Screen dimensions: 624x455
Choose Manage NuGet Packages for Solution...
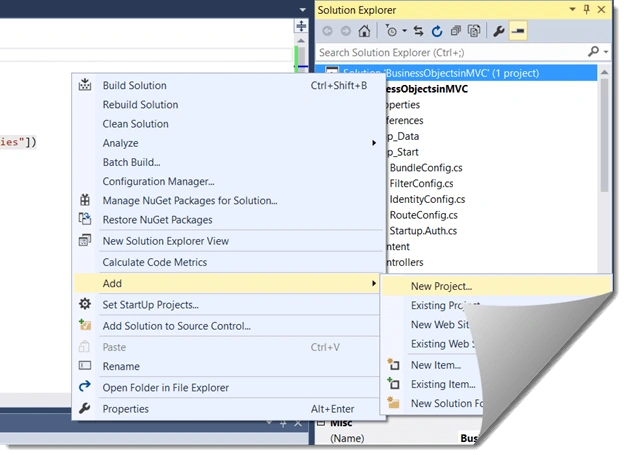pyautogui.click(x=229, y=200)
